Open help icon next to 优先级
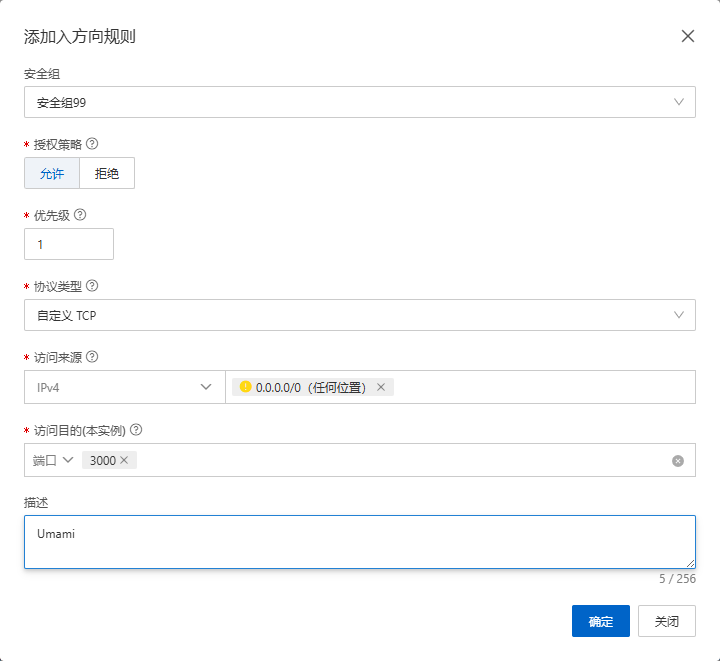The image size is (720, 661). point(80,214)
